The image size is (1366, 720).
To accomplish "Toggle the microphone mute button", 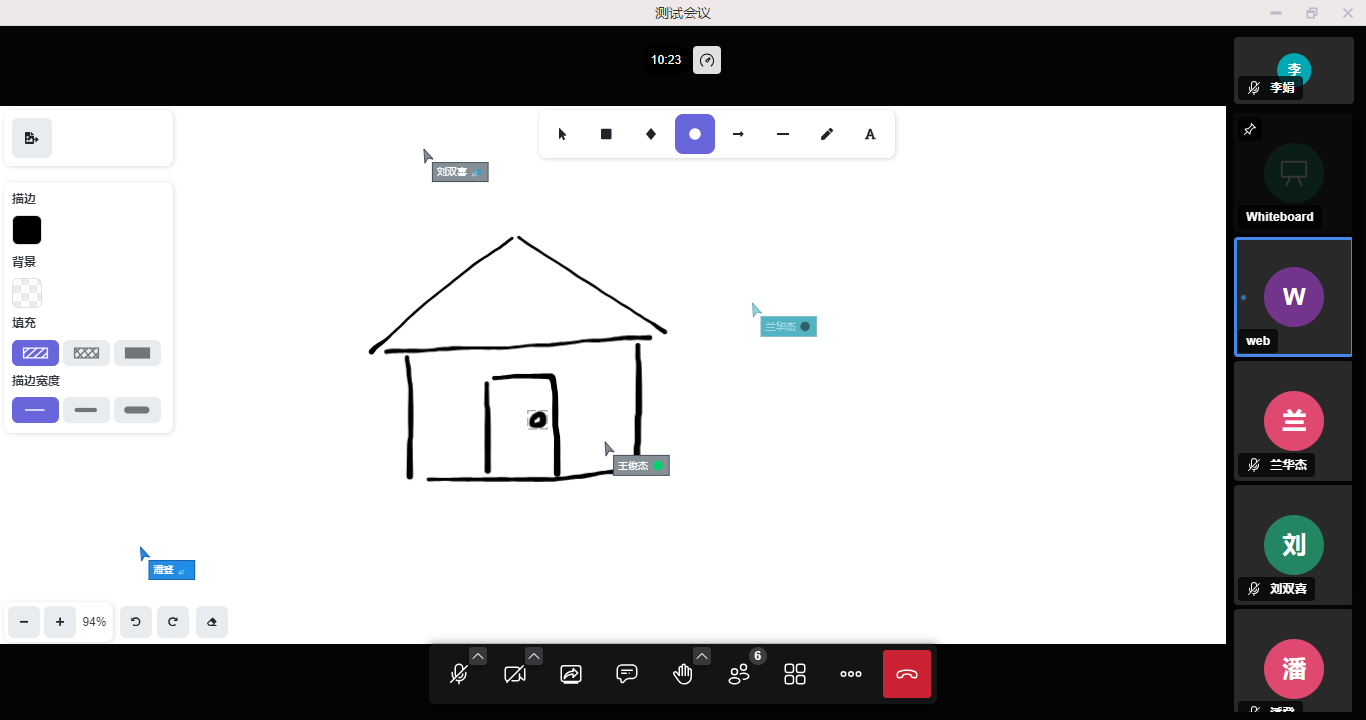I will click(459, 674).
